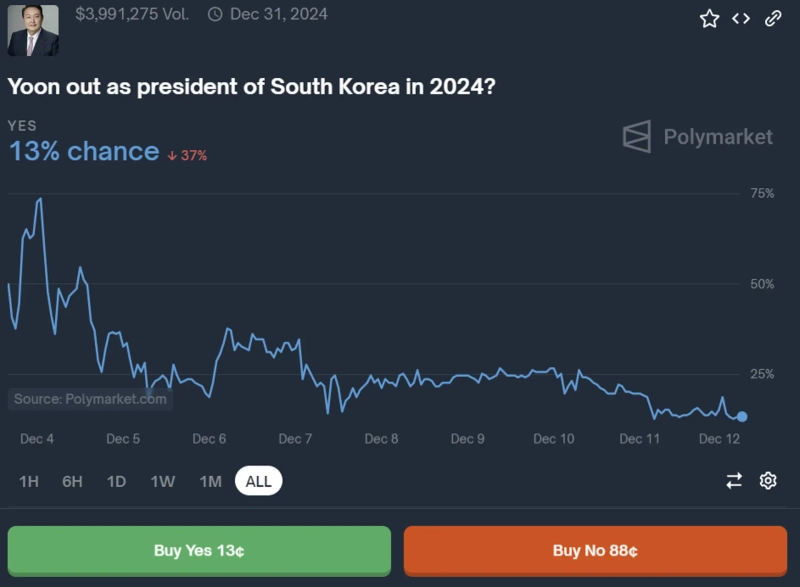The height and width of the screenshot is (587, 800).
Task: Click the market title about Yoon
Action: coord(251,87)
